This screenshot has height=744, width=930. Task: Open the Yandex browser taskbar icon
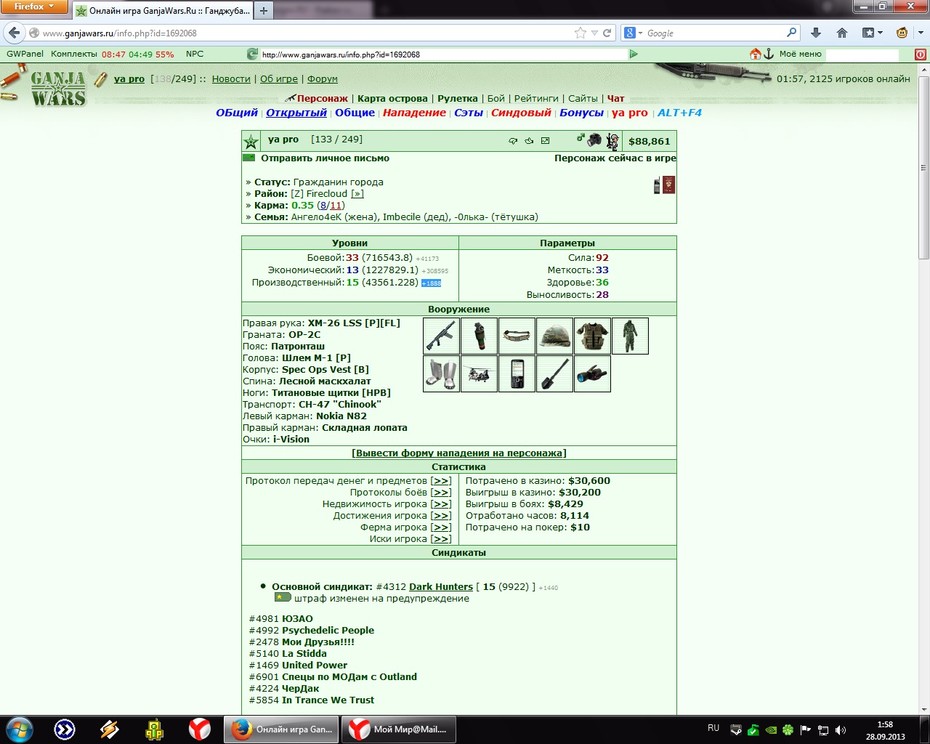pos(199,729)
